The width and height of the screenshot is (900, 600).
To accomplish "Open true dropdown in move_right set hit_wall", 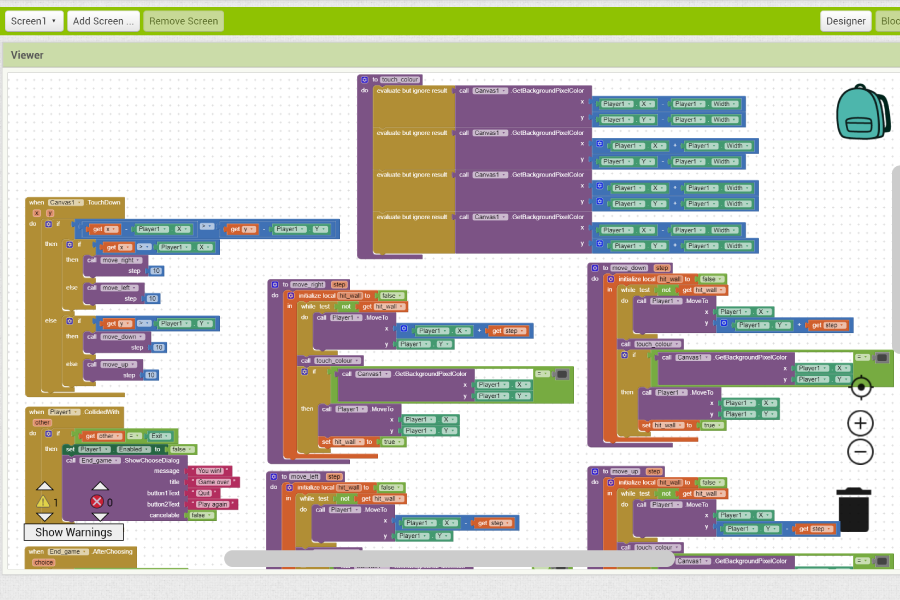I will click(x=392, y=442).
